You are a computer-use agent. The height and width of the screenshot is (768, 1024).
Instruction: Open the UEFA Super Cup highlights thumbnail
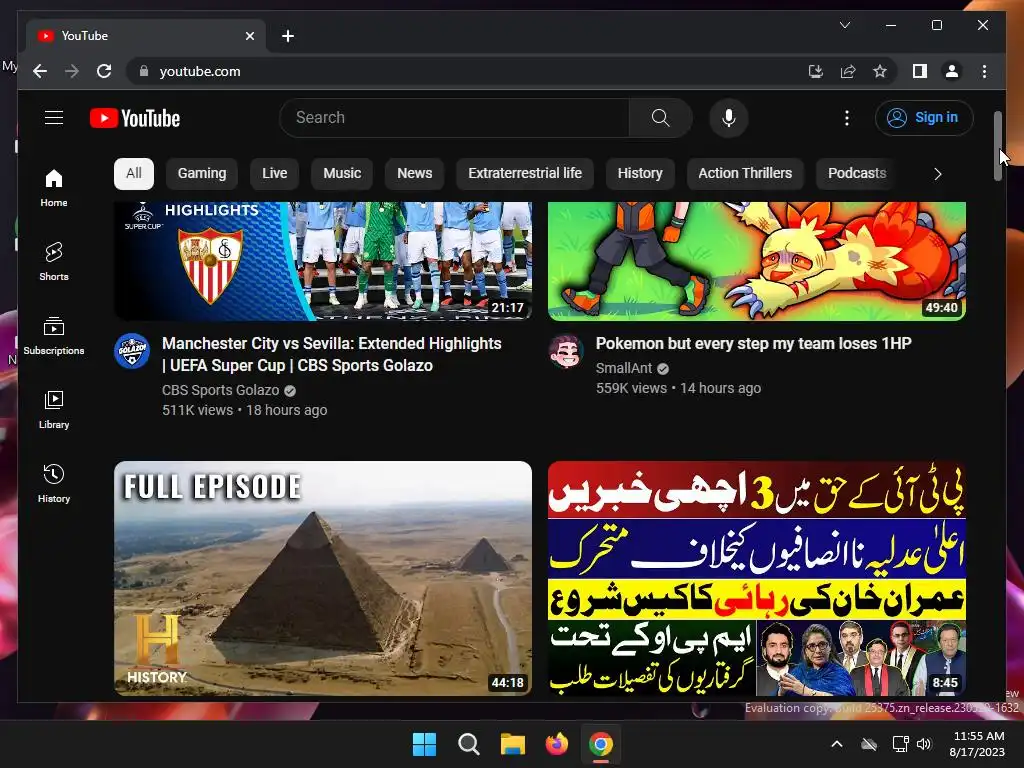pos(323,261)
